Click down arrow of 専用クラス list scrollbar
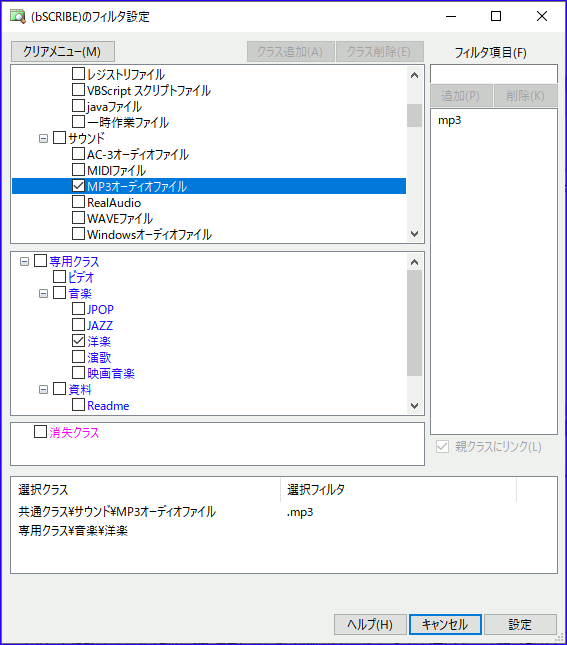Image resolution: width=567 pixels, height=645 pixels. [x=414, y=406]
